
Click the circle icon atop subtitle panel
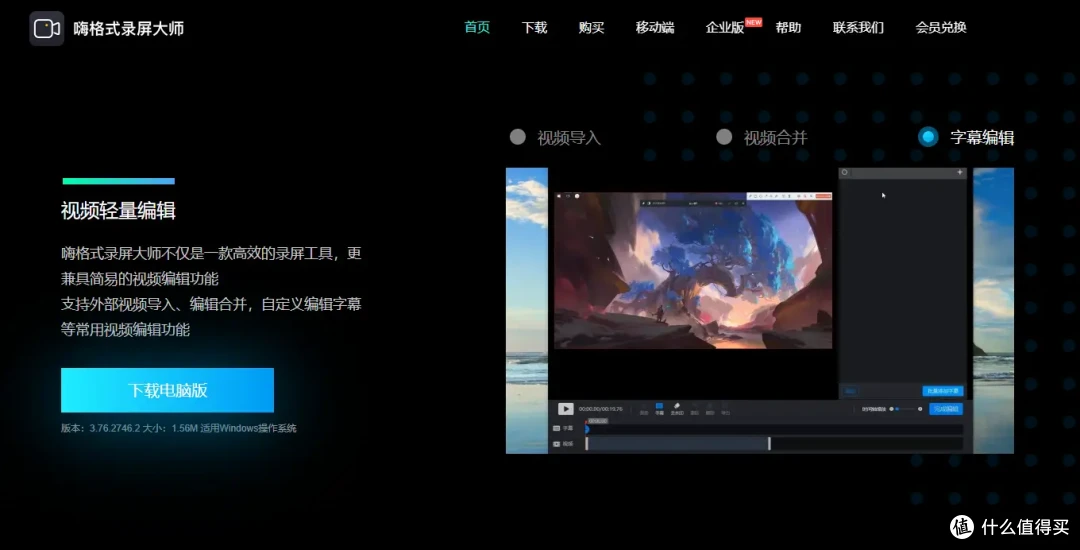tap(845, 172)
